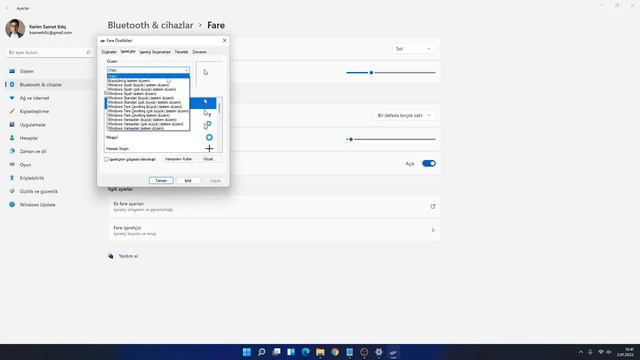Image resolution: width=640 pixels, height=360 pixels.
Task: Open Gizlilik ve güvenlik settings
Action: coord(49,191)
